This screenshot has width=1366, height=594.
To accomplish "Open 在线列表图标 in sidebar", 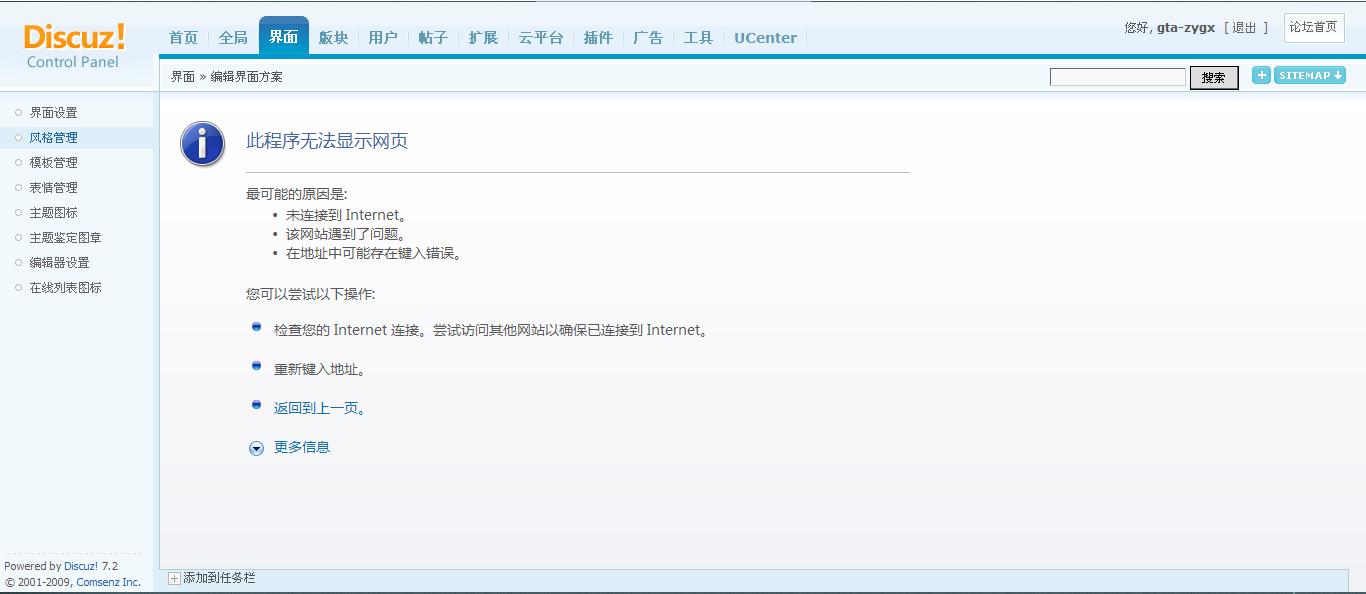I will pos(65,288).
